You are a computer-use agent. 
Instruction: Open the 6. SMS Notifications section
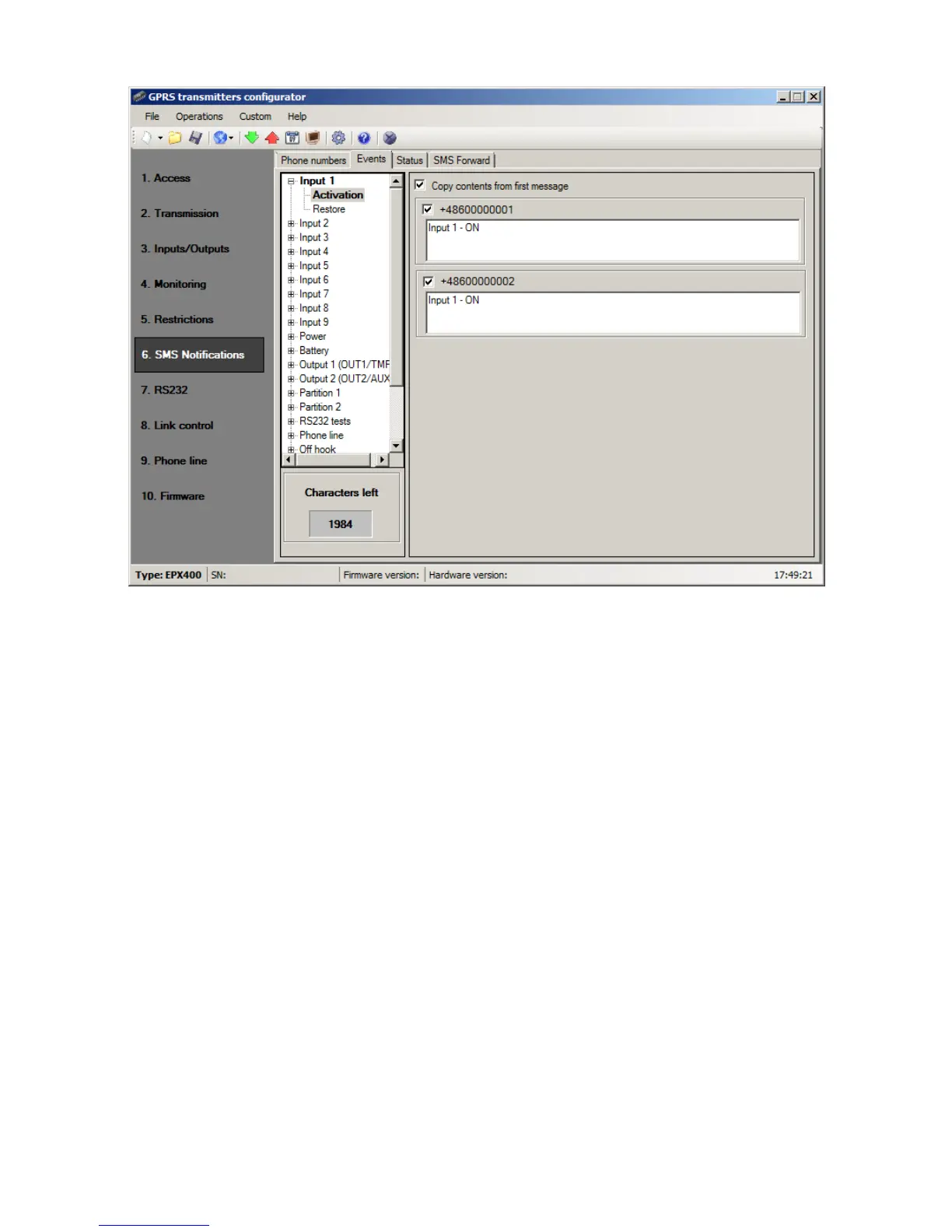click(199, 355)
